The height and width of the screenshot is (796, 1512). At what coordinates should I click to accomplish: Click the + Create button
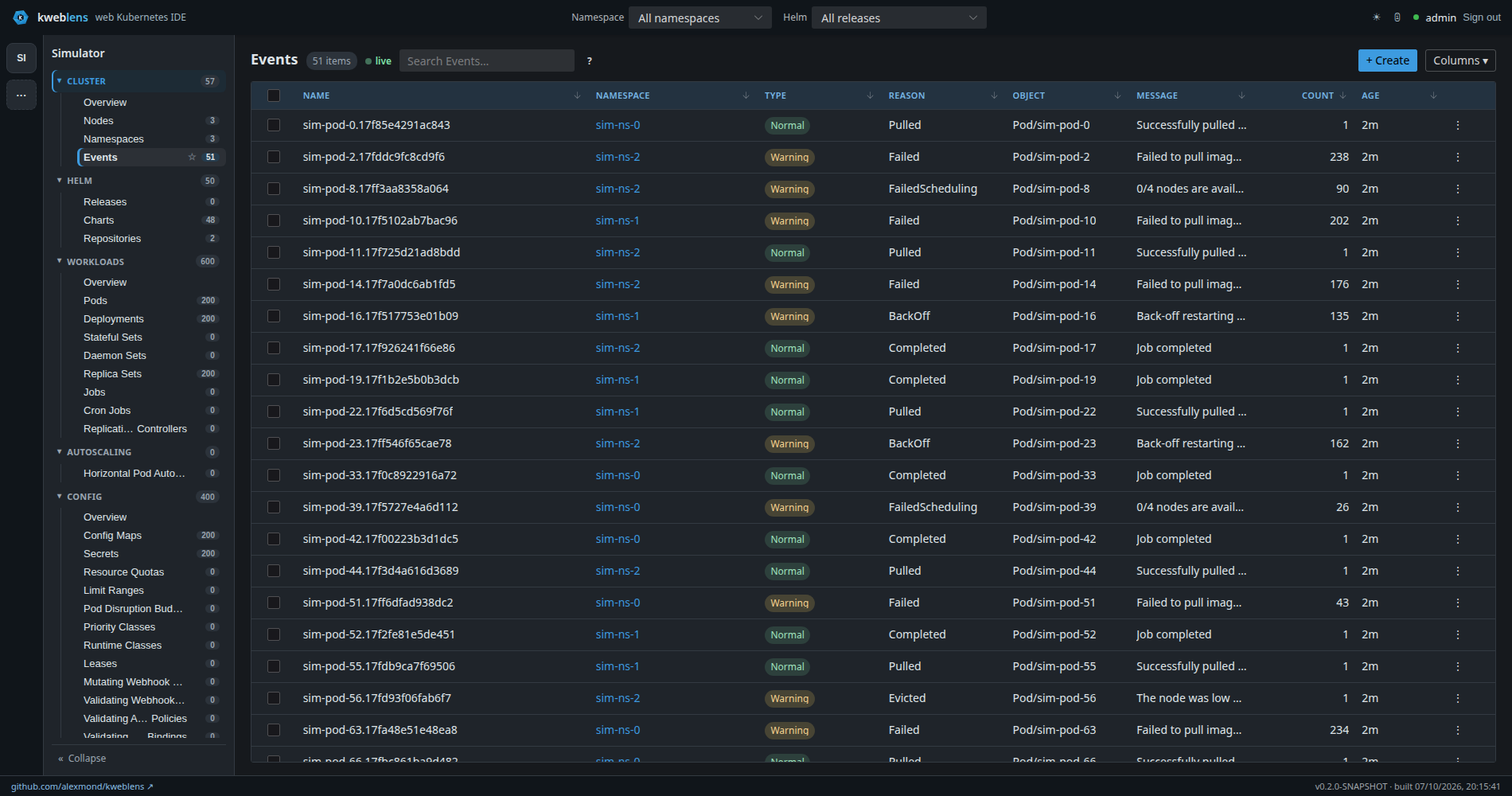click(1388, 60)
